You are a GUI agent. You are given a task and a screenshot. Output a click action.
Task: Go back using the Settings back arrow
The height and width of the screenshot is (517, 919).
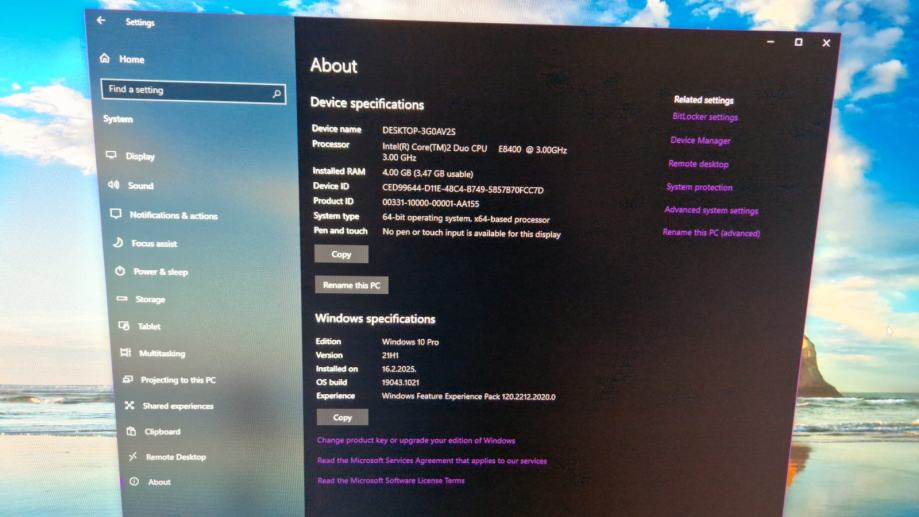point(101,21)
